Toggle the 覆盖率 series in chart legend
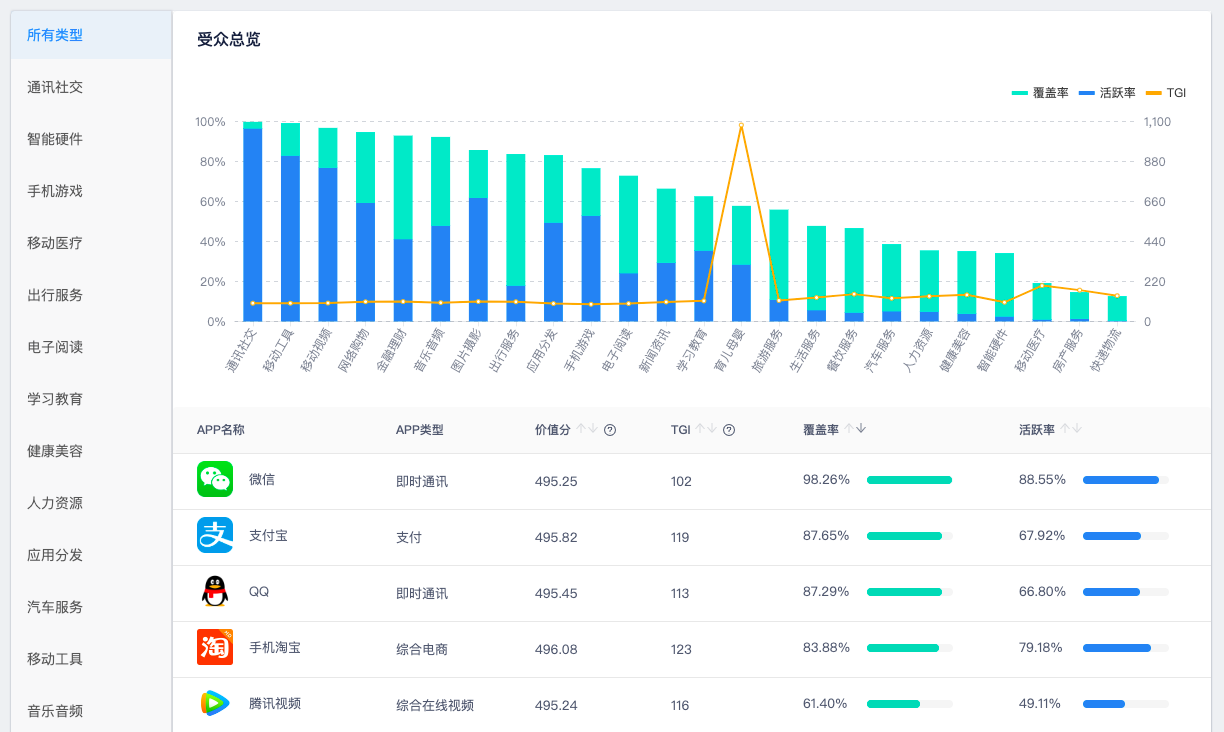This screenshot has height=732, width=1224. 1040,93
